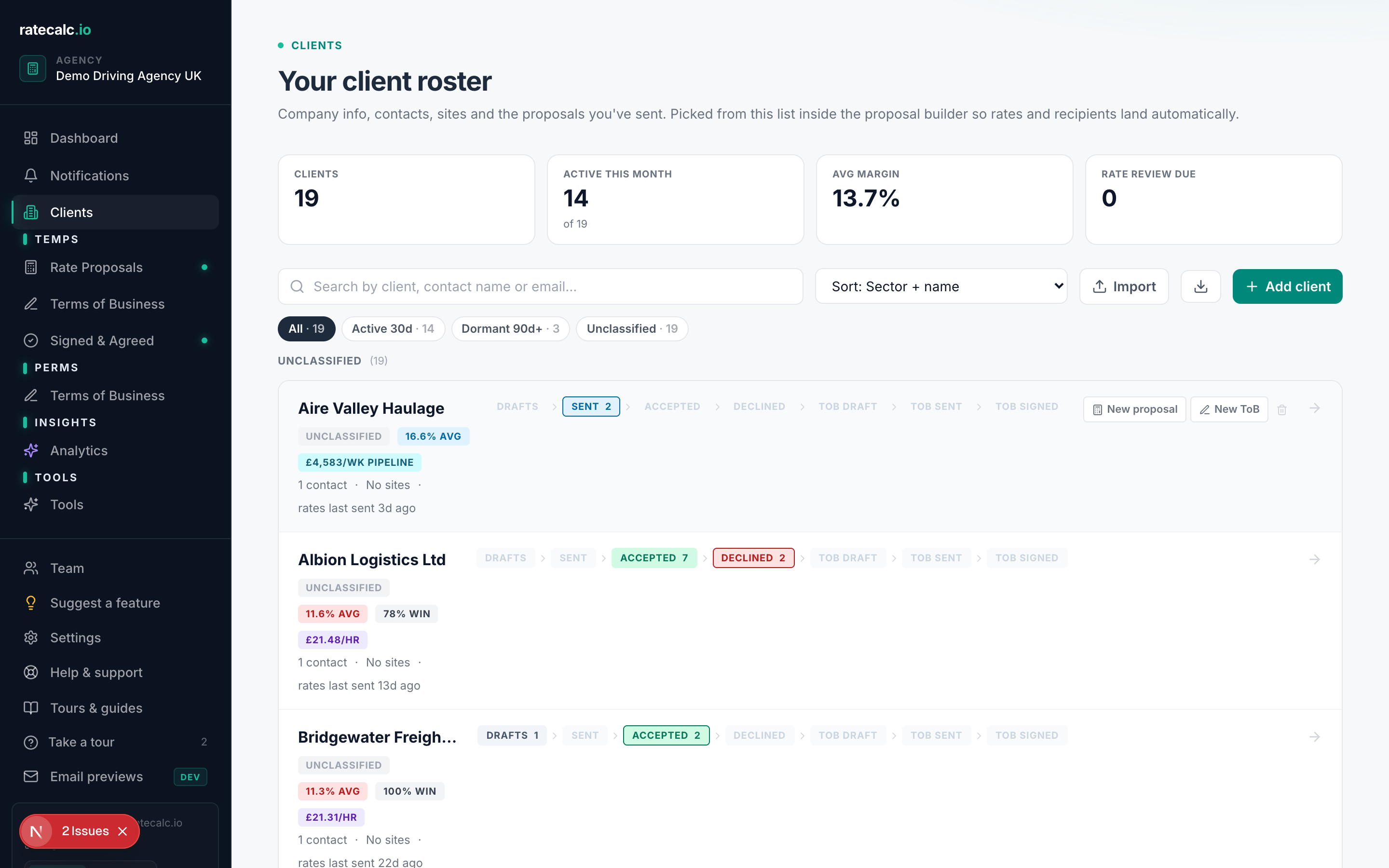Screen dimensions: 1389x868
Task: Click DRAFTS 1 stage on Bridgewater Freight
Action: tap(513, 735)
